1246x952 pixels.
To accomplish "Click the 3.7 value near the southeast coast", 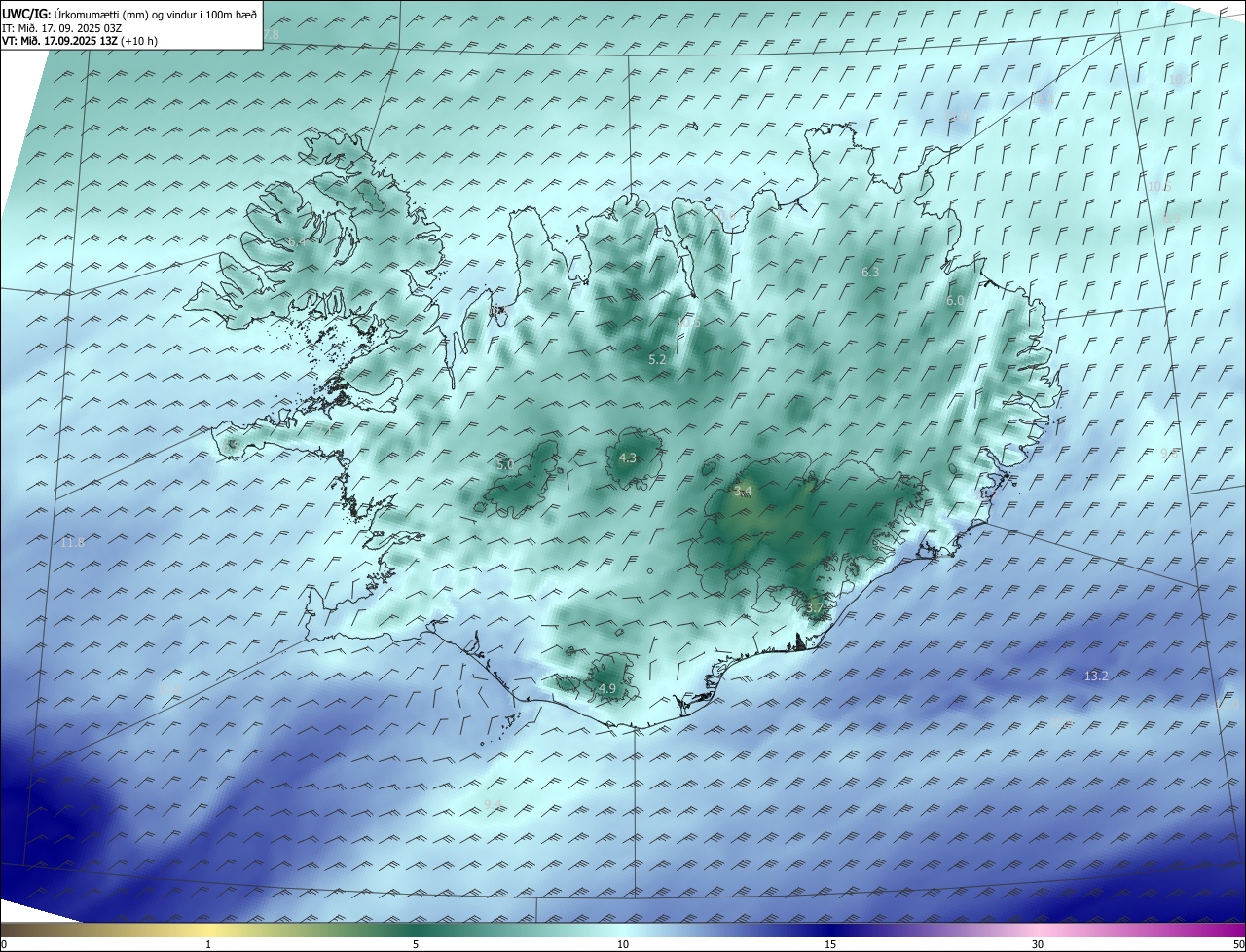I will click(x=815, y=608).
